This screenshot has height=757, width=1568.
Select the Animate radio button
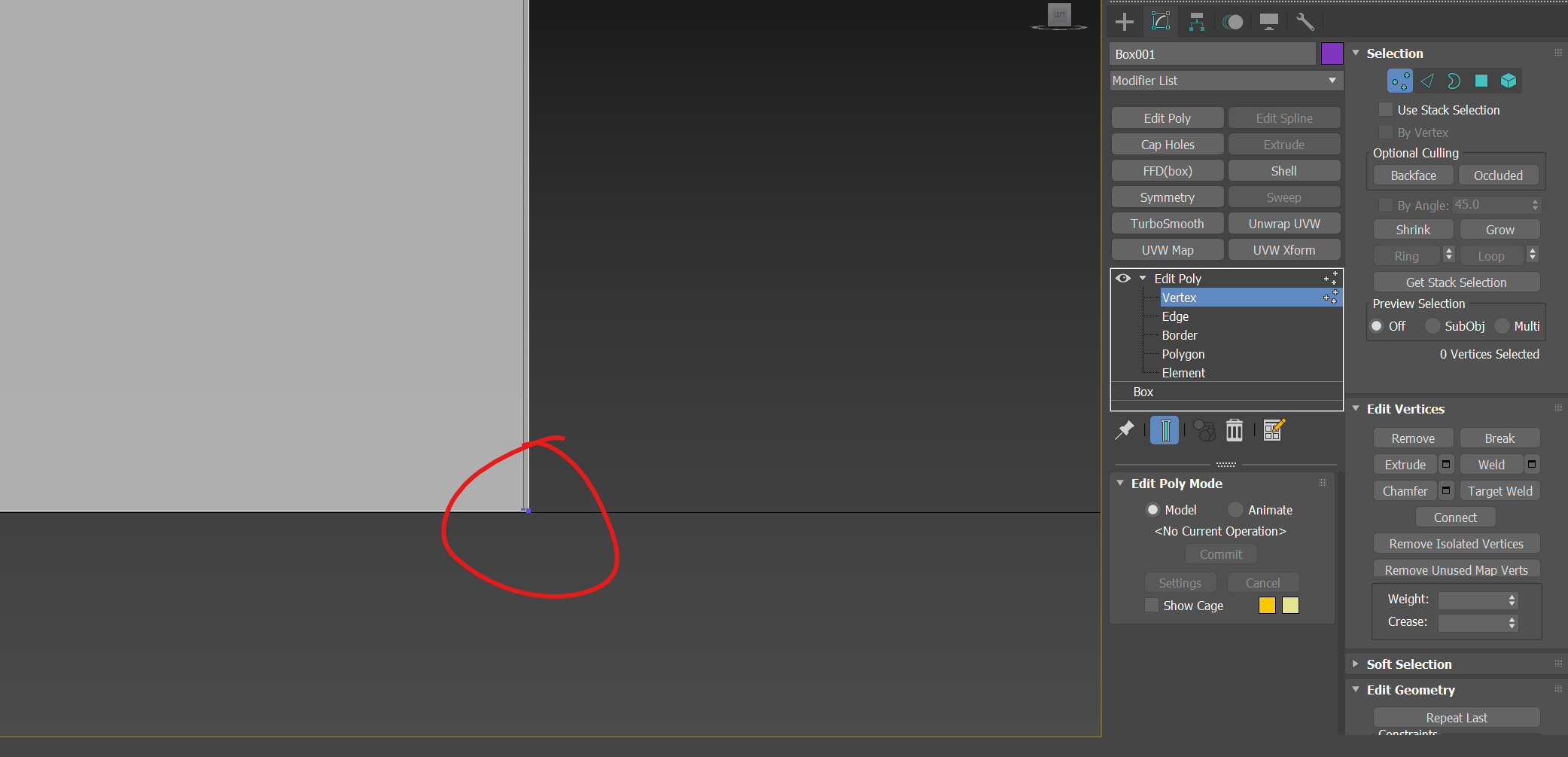1235,510
